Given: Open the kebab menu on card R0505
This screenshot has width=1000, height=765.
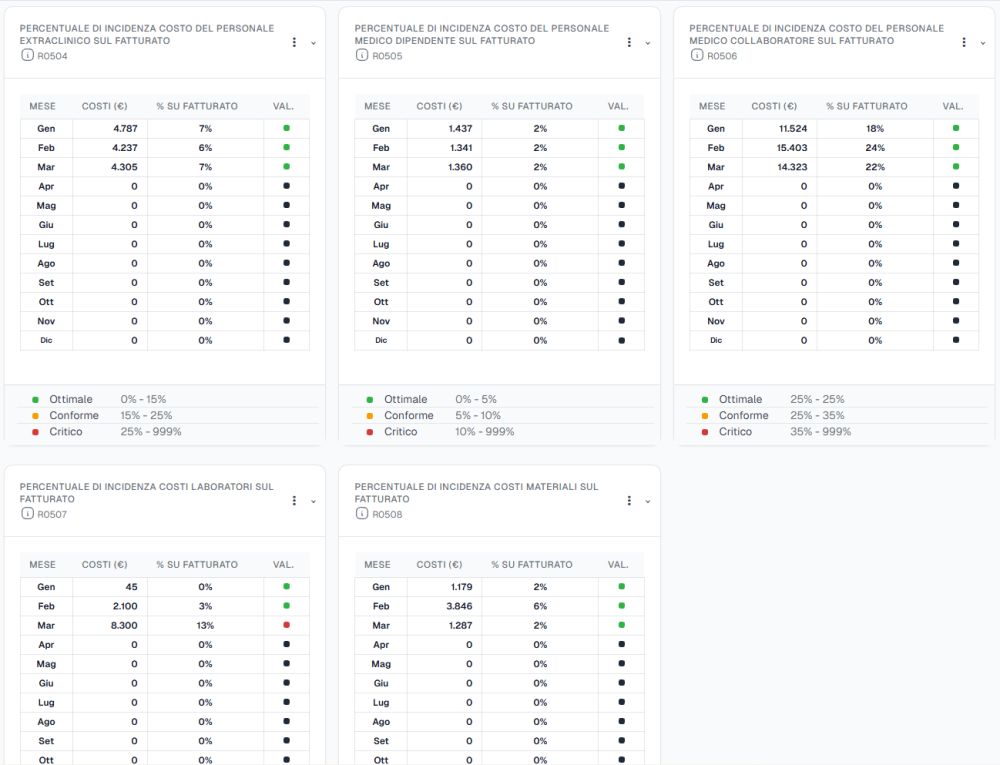Looking at the screenshot, I should 629,42.
